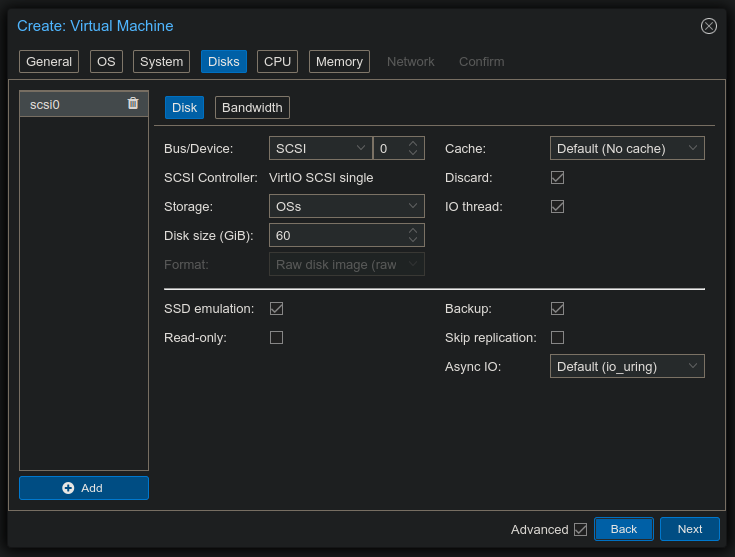The image size is (735, 557).
Task: Click the Next button
Action: [689, 529]
